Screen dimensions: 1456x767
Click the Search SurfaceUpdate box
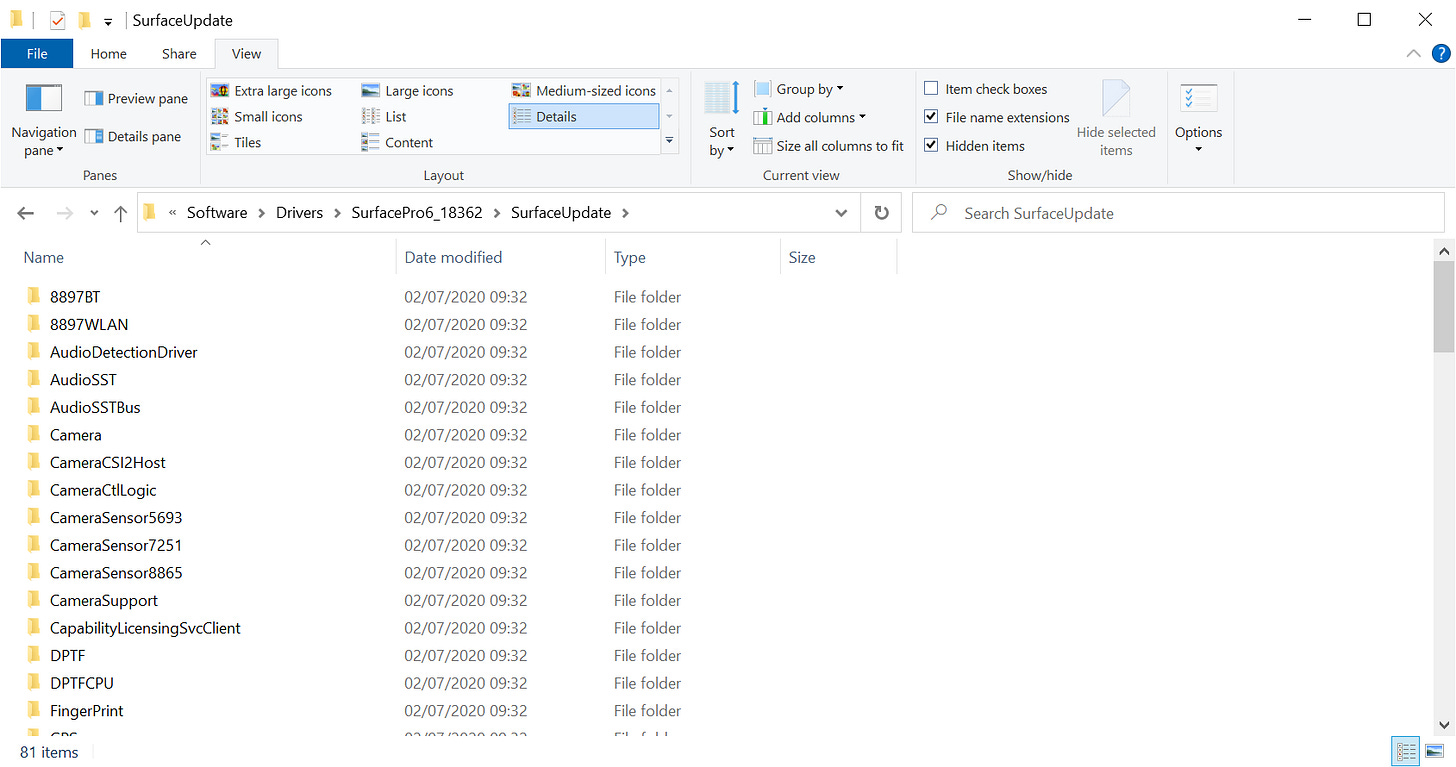tap(1178, 213)
